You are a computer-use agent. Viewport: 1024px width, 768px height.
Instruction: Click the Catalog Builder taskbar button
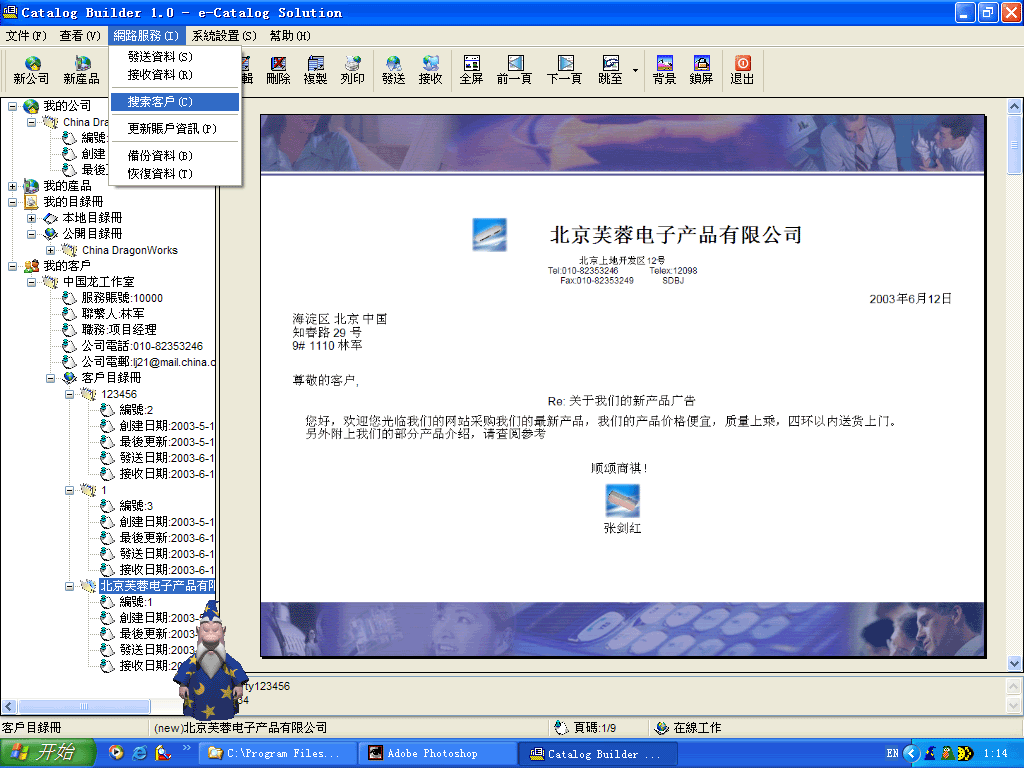598,754
